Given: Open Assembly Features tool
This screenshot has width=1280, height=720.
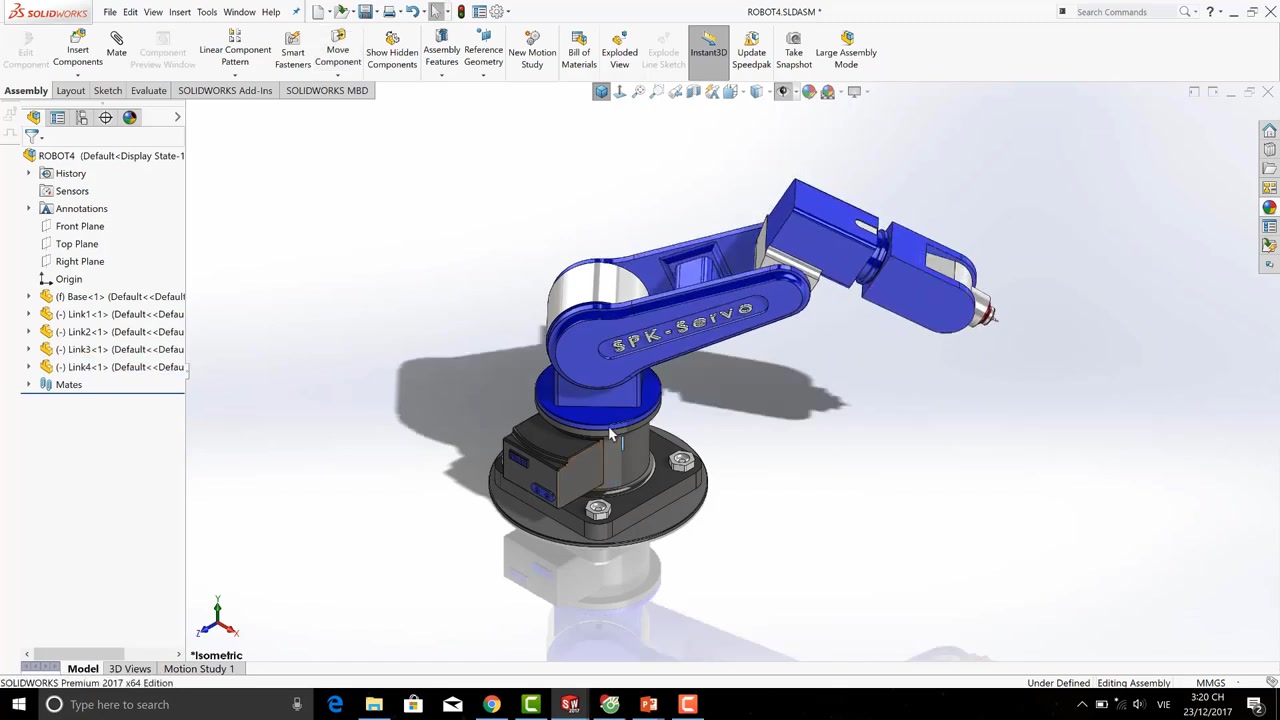Looking at the screenshot, I should tap(441, 50).
